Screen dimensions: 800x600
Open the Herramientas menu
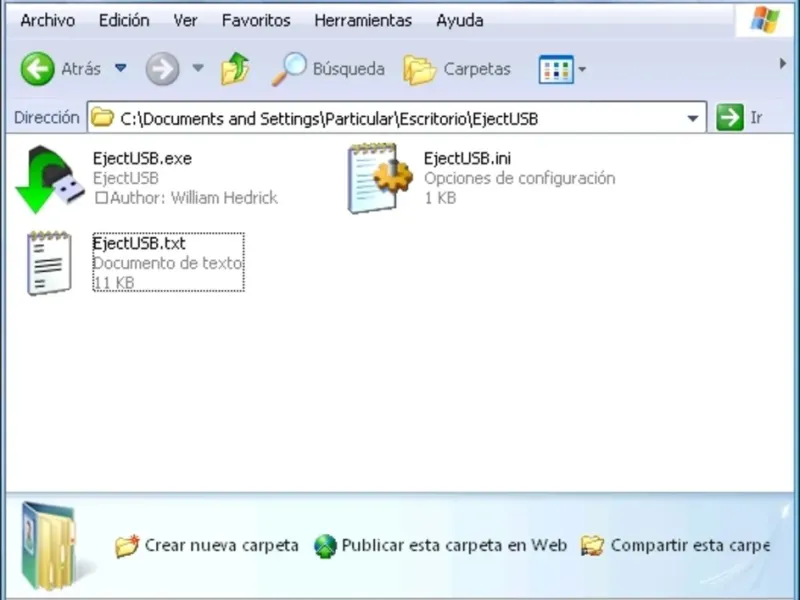[x=363, y=20]
